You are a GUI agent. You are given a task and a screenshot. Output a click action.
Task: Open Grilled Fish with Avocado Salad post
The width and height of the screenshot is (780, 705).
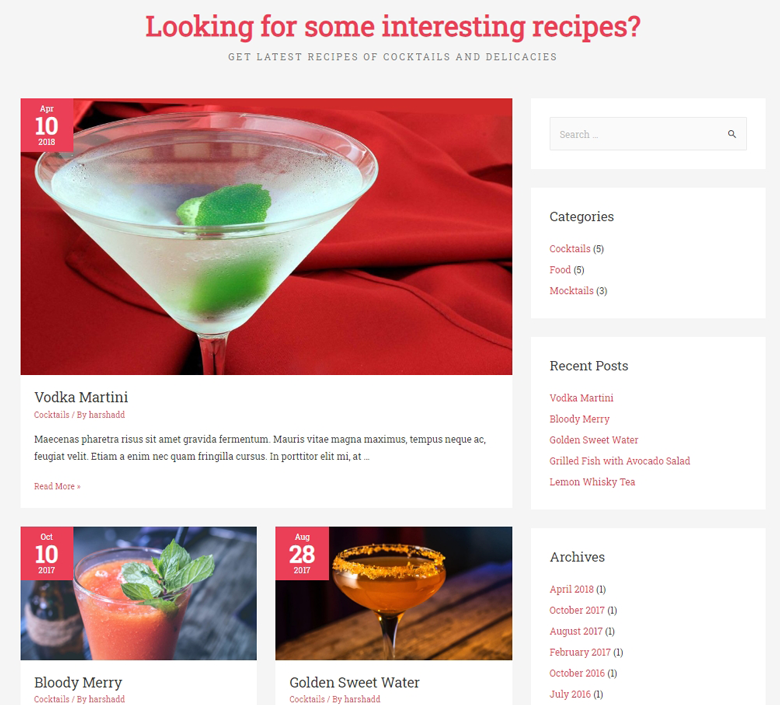(x=619, y=461)
